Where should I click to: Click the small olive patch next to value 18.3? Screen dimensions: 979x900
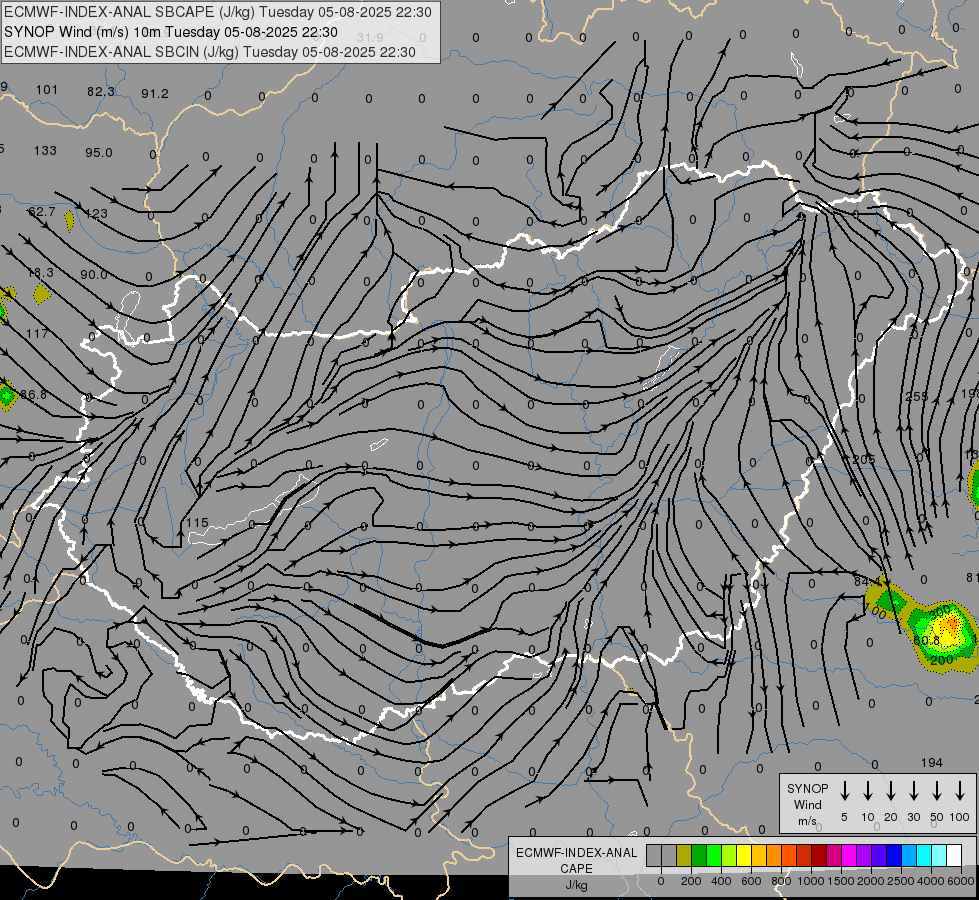click(42, 294)
